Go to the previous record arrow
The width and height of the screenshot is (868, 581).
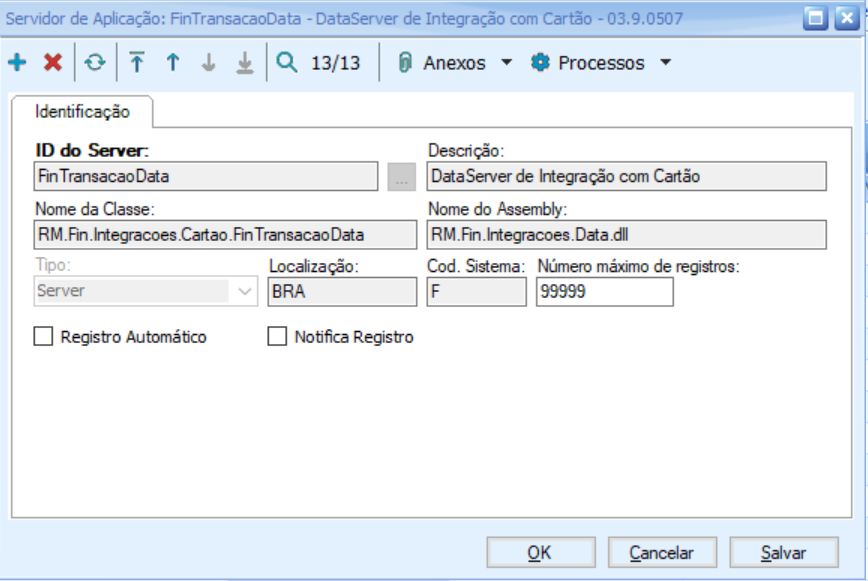tap(173, 63)
